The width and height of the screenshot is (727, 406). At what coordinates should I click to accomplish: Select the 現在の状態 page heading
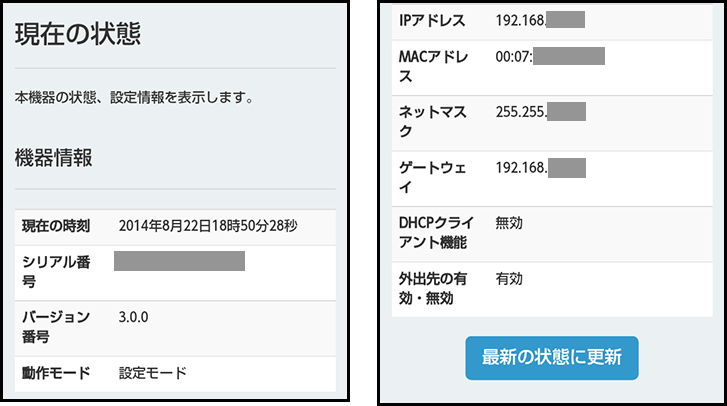(x=78, y=34)
